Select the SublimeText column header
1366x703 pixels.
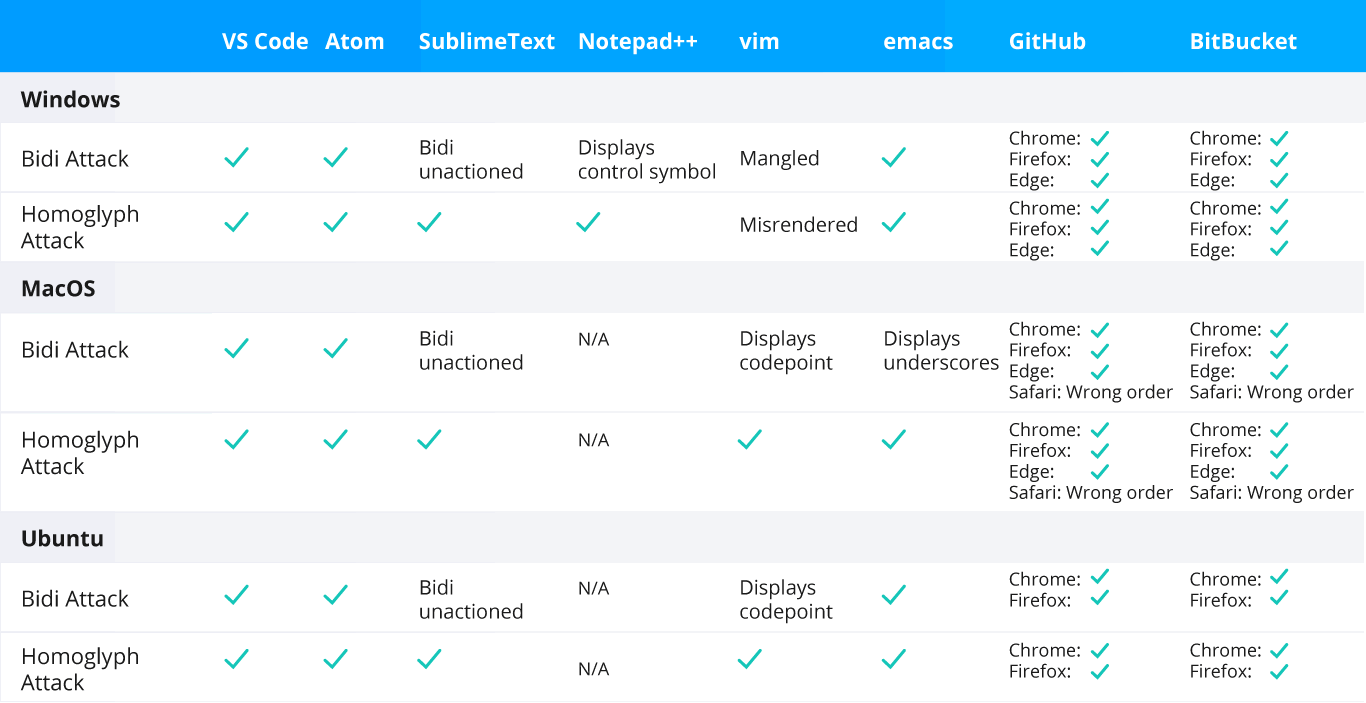(487, 42)
